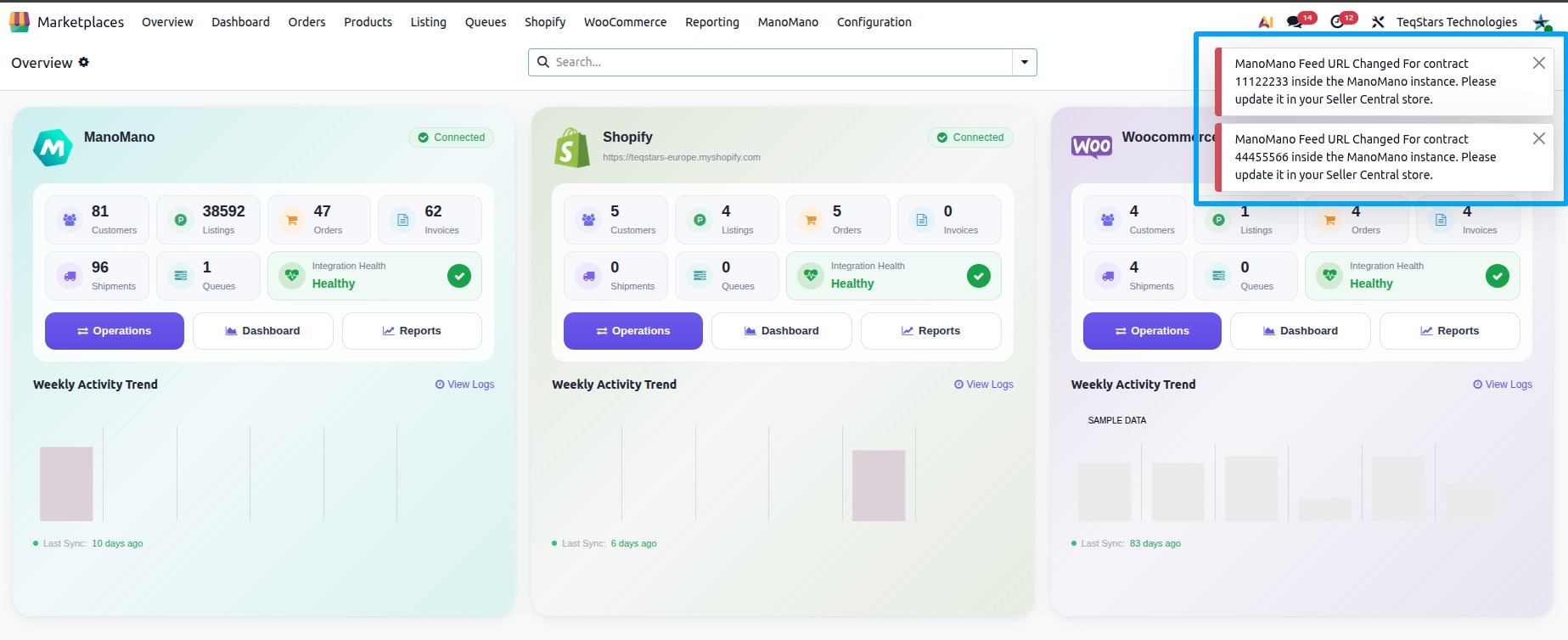1568x640 pixels.
Task: Open the Marketplaces app home icon
Action: tap(19, 22)
